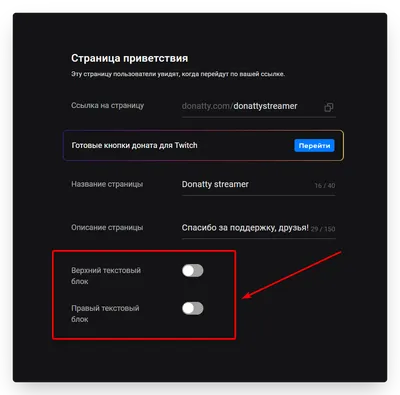Click the word Twitch in the banner
400x395 pixels.
coord(186,145)
